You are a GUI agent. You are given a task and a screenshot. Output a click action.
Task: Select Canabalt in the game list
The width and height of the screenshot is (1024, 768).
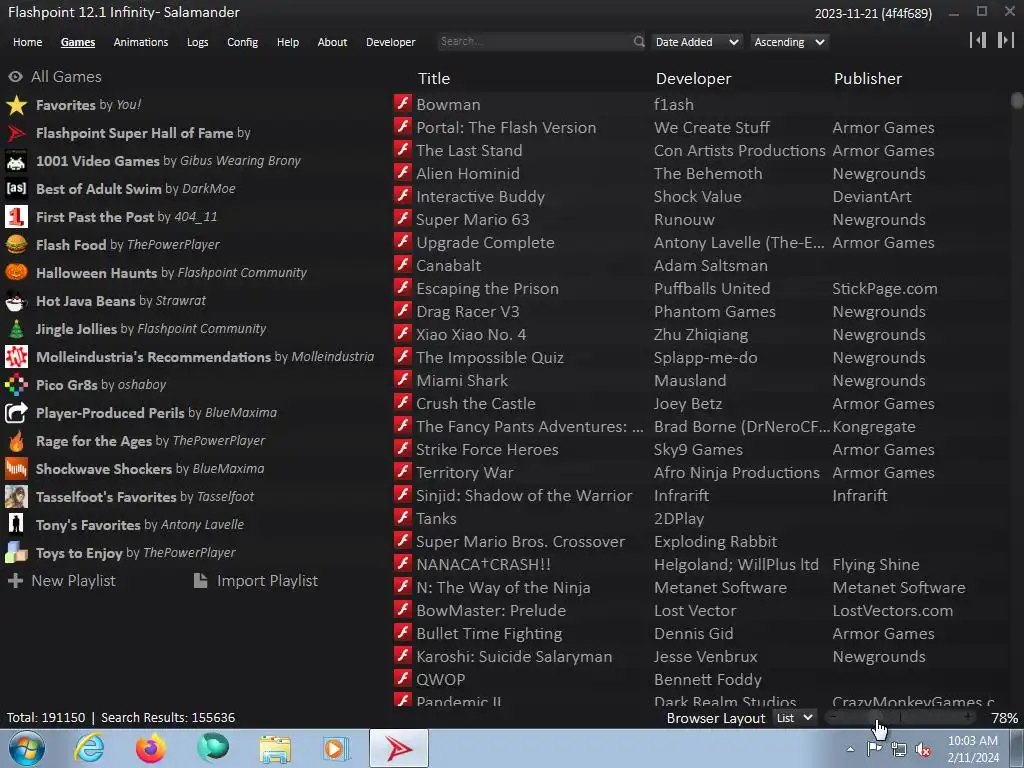702,265
